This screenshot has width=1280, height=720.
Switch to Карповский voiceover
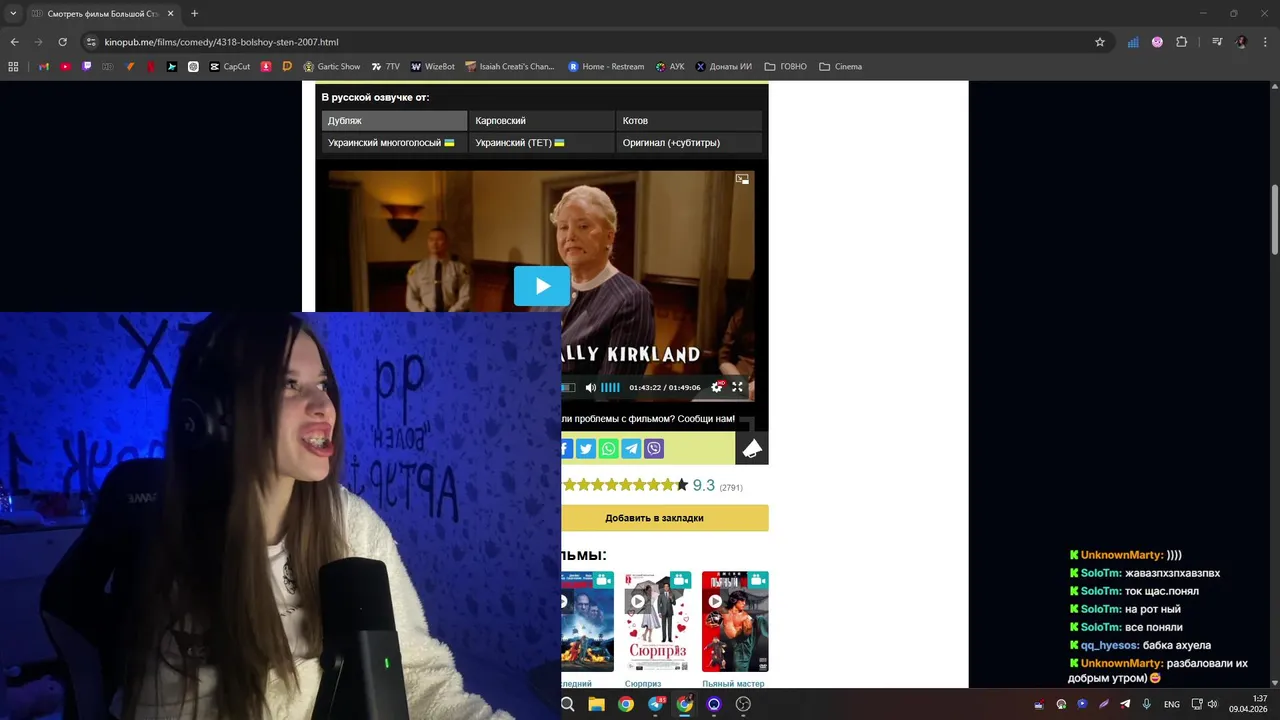tap(541, 121)
